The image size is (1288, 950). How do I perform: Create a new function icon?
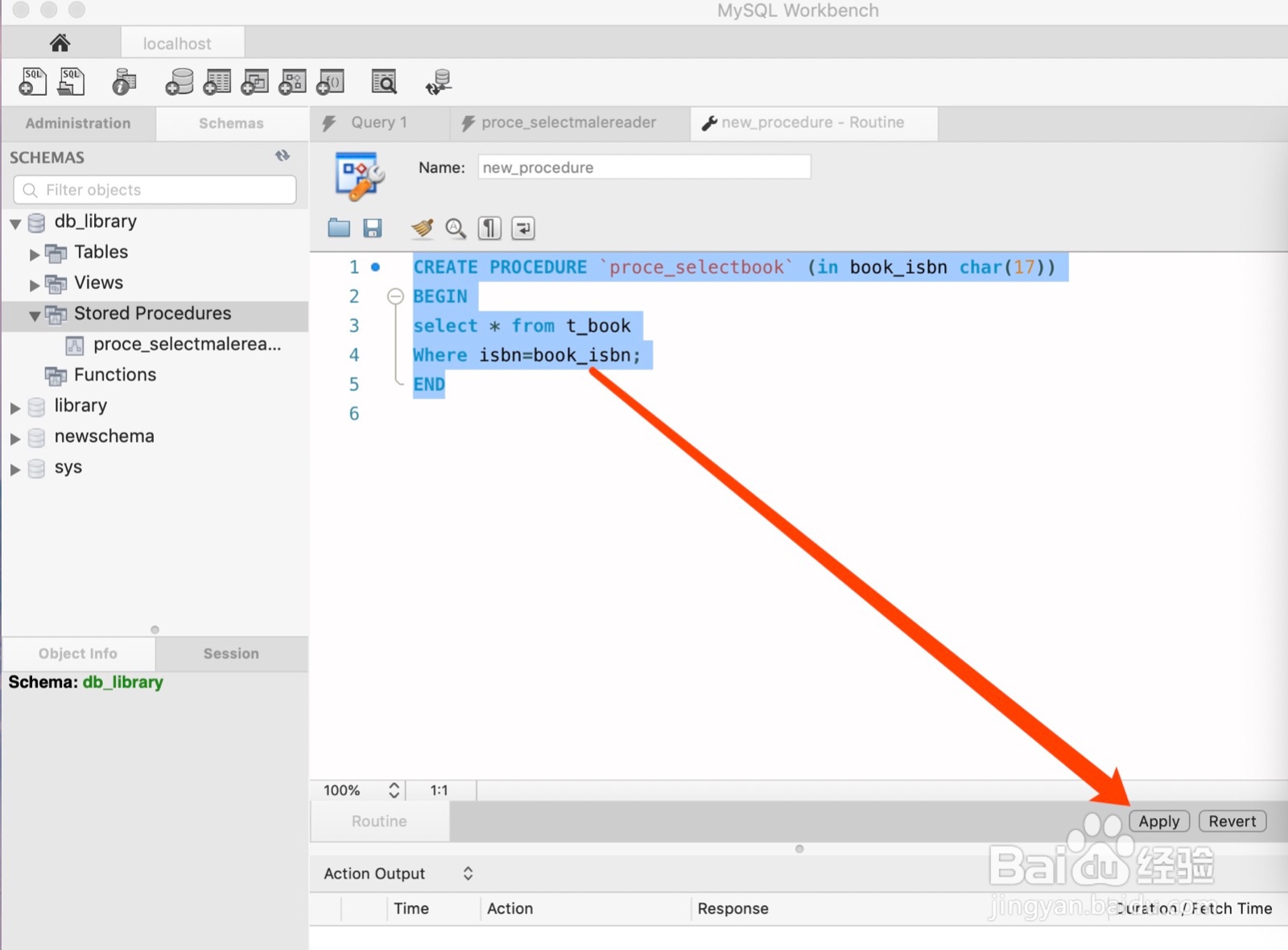point(330,81)
